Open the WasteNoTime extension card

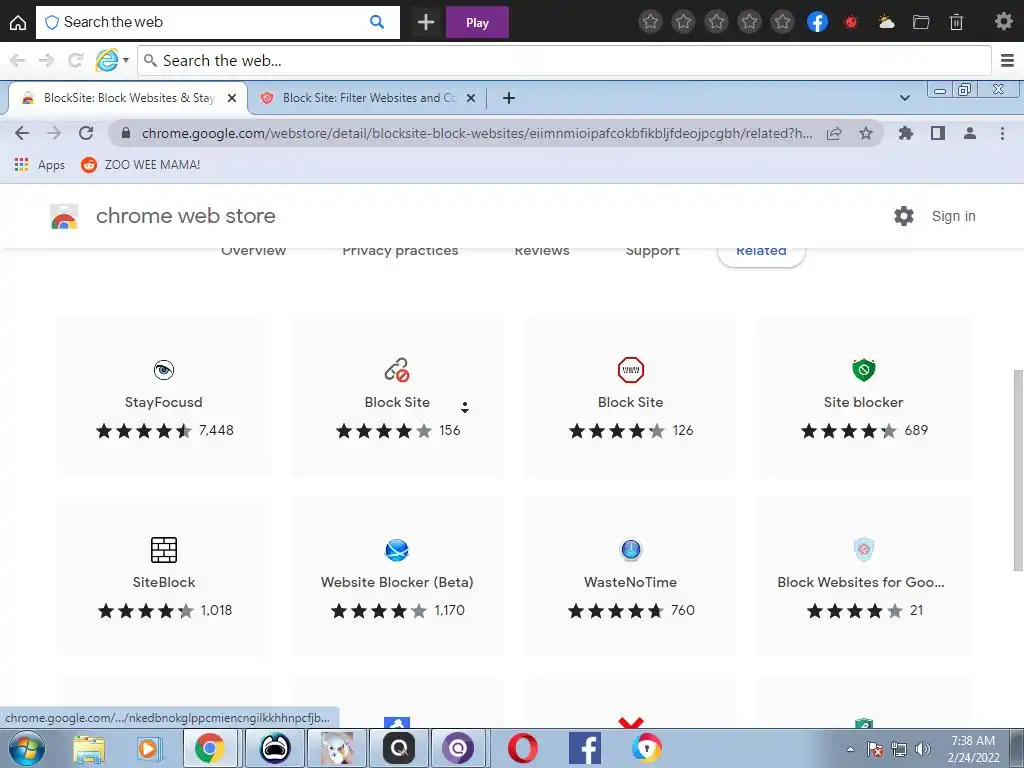pyautogui.click(x=630, y=577)
